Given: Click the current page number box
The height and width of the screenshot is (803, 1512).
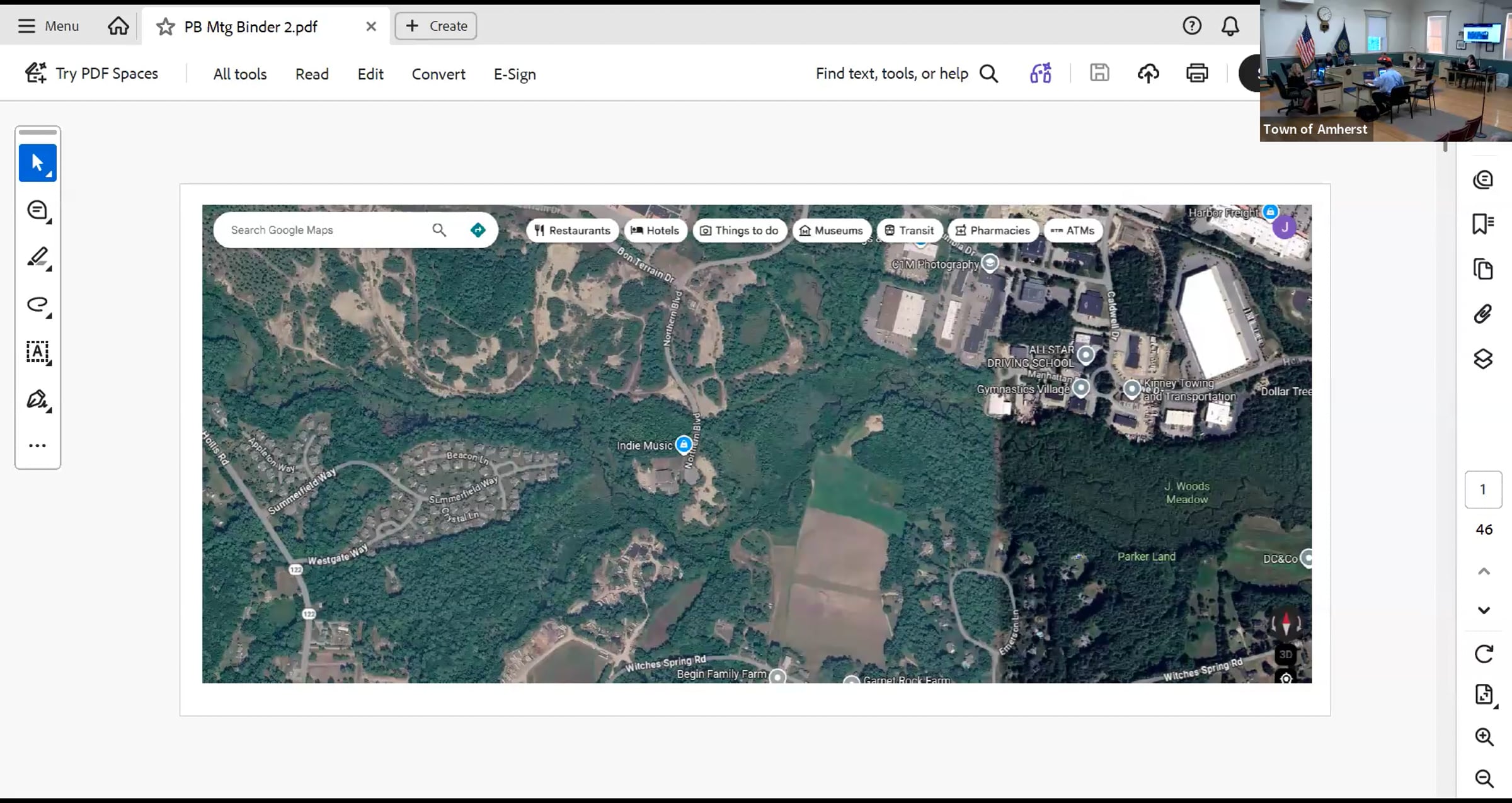Looking at the screenshot, I should tap(1483, 489).
